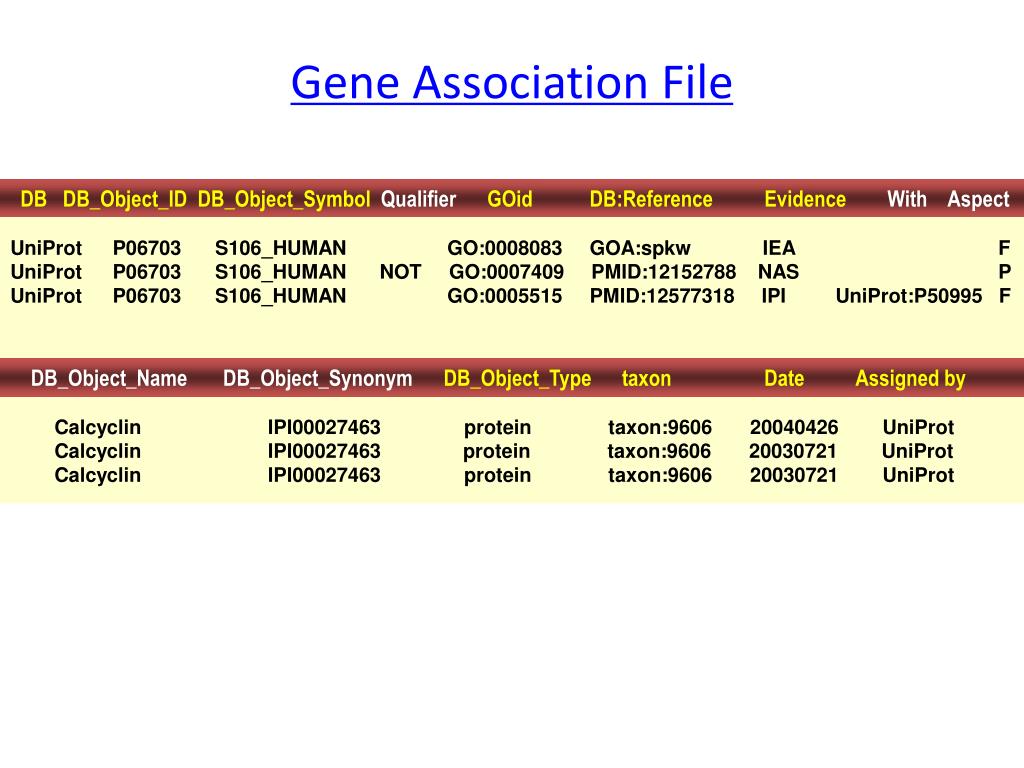The image size is (1024, 768).
Task: Click the Qualifier column header
Action: point(419,199)
